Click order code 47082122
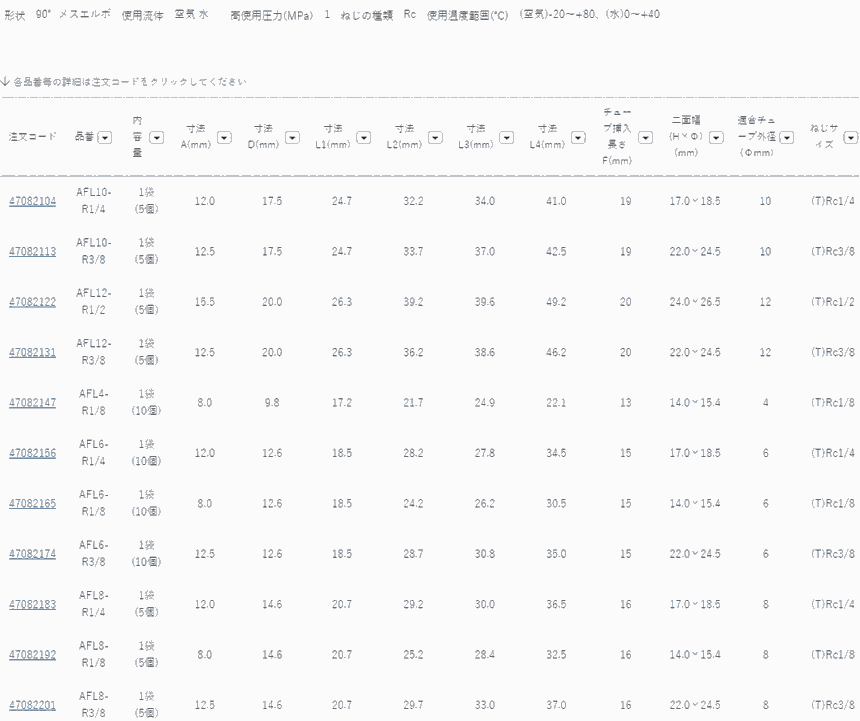This screenshot has width=860, height=721. 33,302
